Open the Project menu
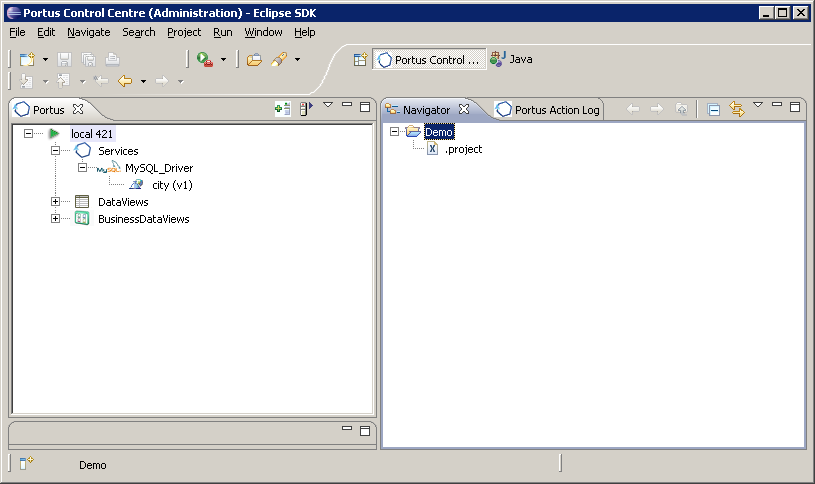The height and width of the screenshot is (484, 815). tap(184, 32)
